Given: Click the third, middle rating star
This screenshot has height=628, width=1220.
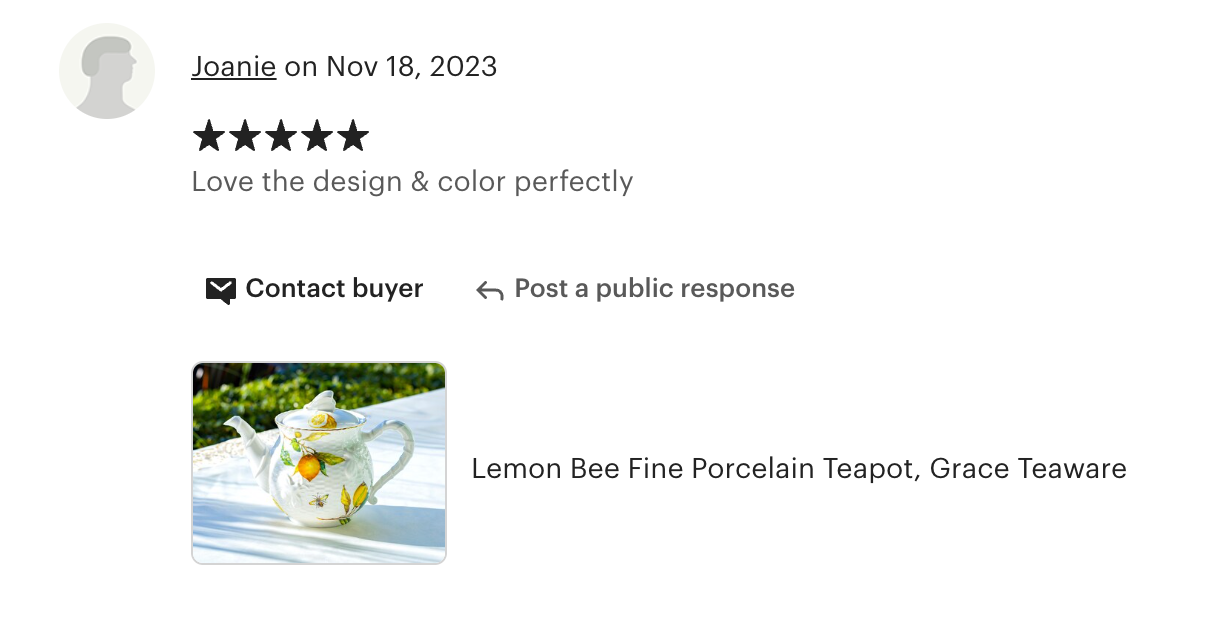Looking at the screenshot, I should pos(281,136).
